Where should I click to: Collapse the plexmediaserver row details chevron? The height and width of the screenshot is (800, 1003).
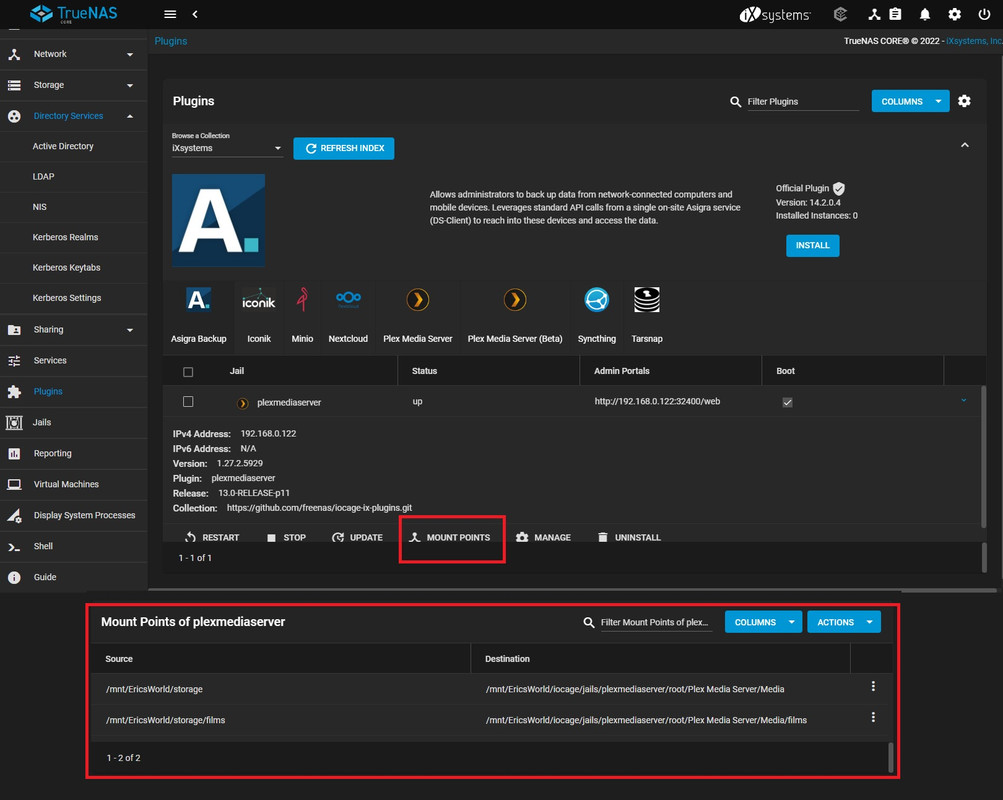pos(963,400)
